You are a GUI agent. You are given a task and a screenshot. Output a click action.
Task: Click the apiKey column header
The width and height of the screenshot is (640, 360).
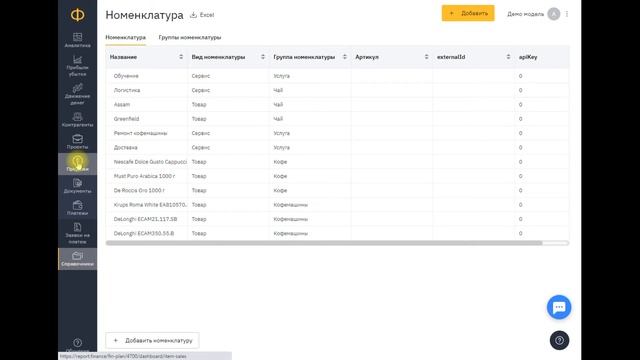tap(528, 57)
